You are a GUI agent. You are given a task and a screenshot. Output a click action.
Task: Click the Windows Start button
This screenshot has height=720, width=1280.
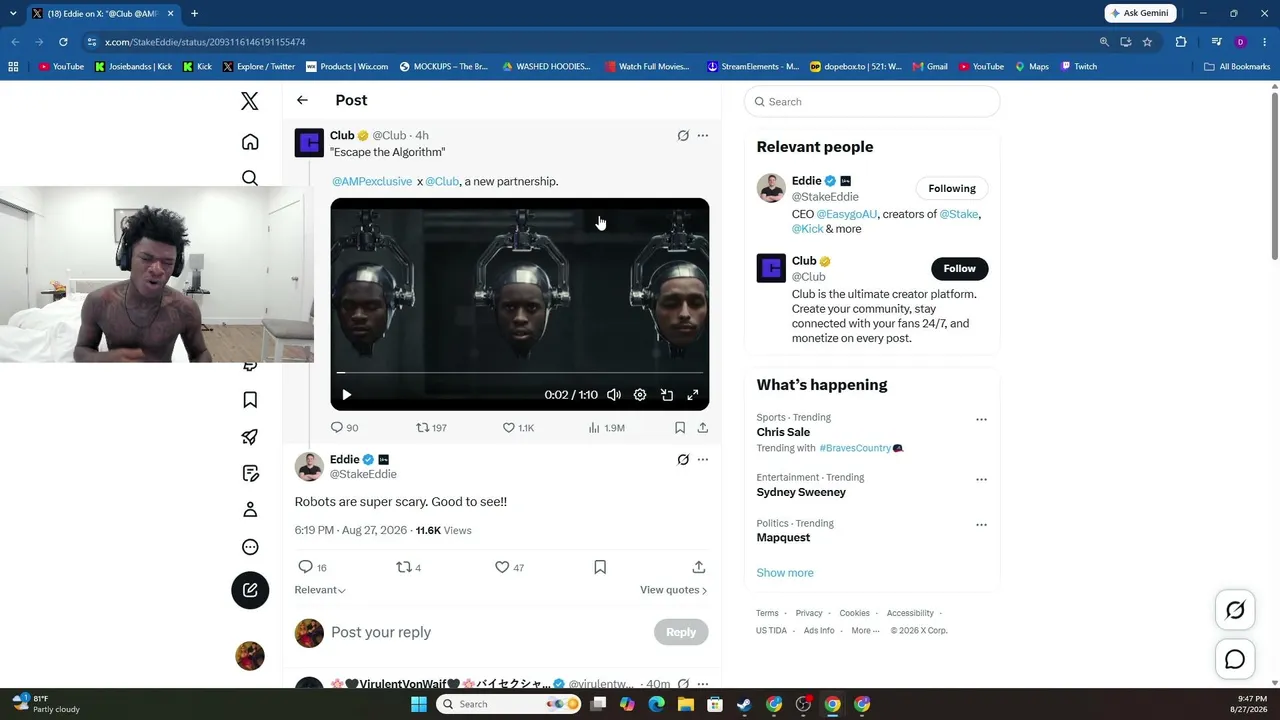[x=419, y=704]
